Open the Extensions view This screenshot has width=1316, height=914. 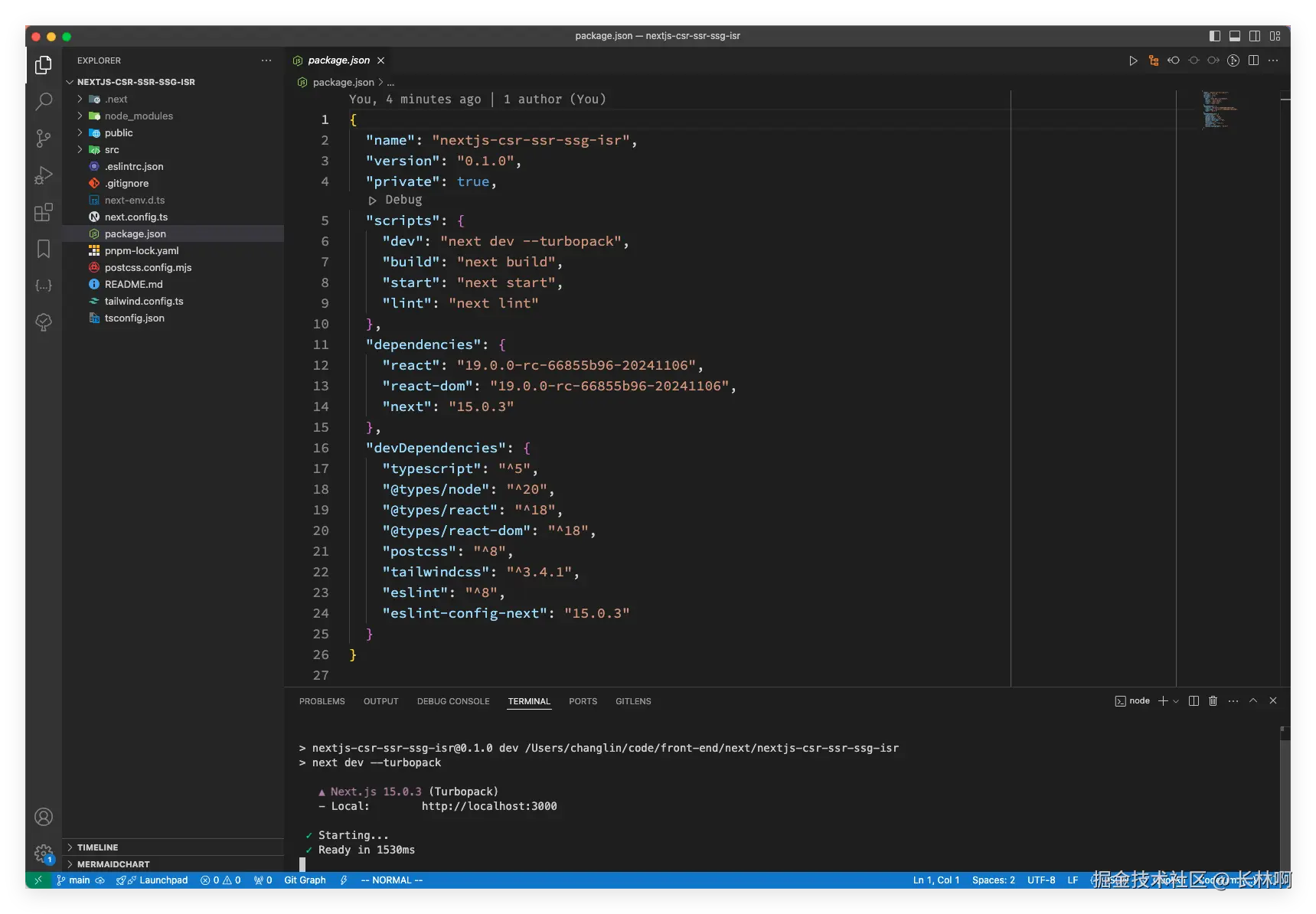click(44, 212)
